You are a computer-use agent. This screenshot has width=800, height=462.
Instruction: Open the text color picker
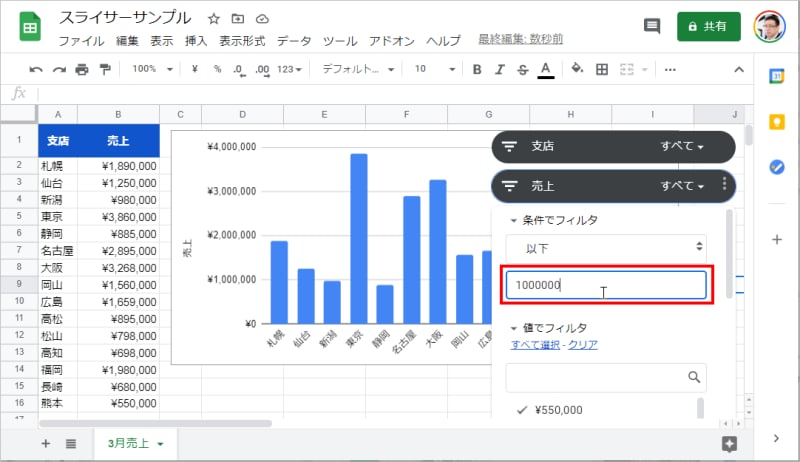tap(546, 70)
